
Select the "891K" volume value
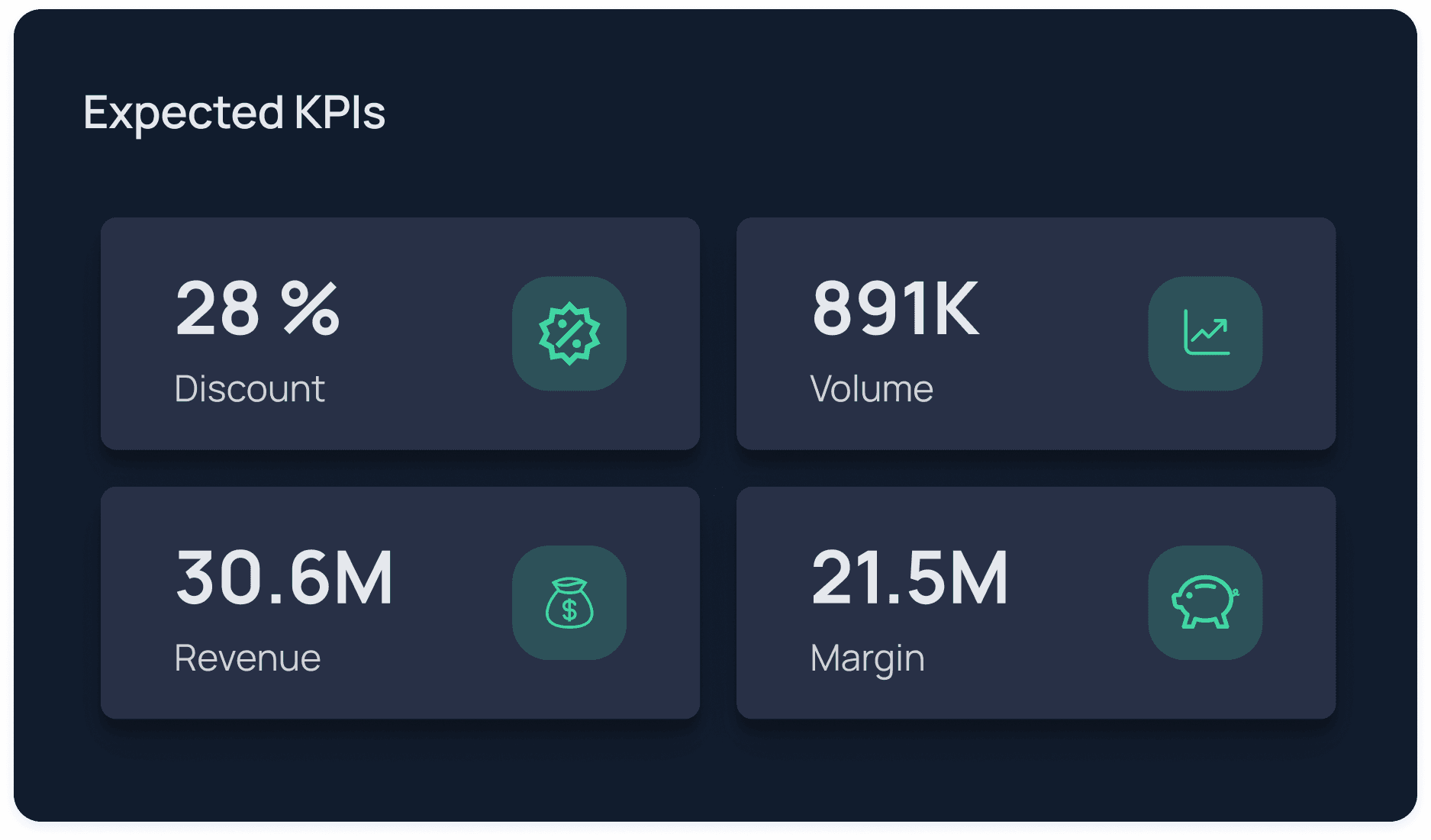tap(895, 307)
